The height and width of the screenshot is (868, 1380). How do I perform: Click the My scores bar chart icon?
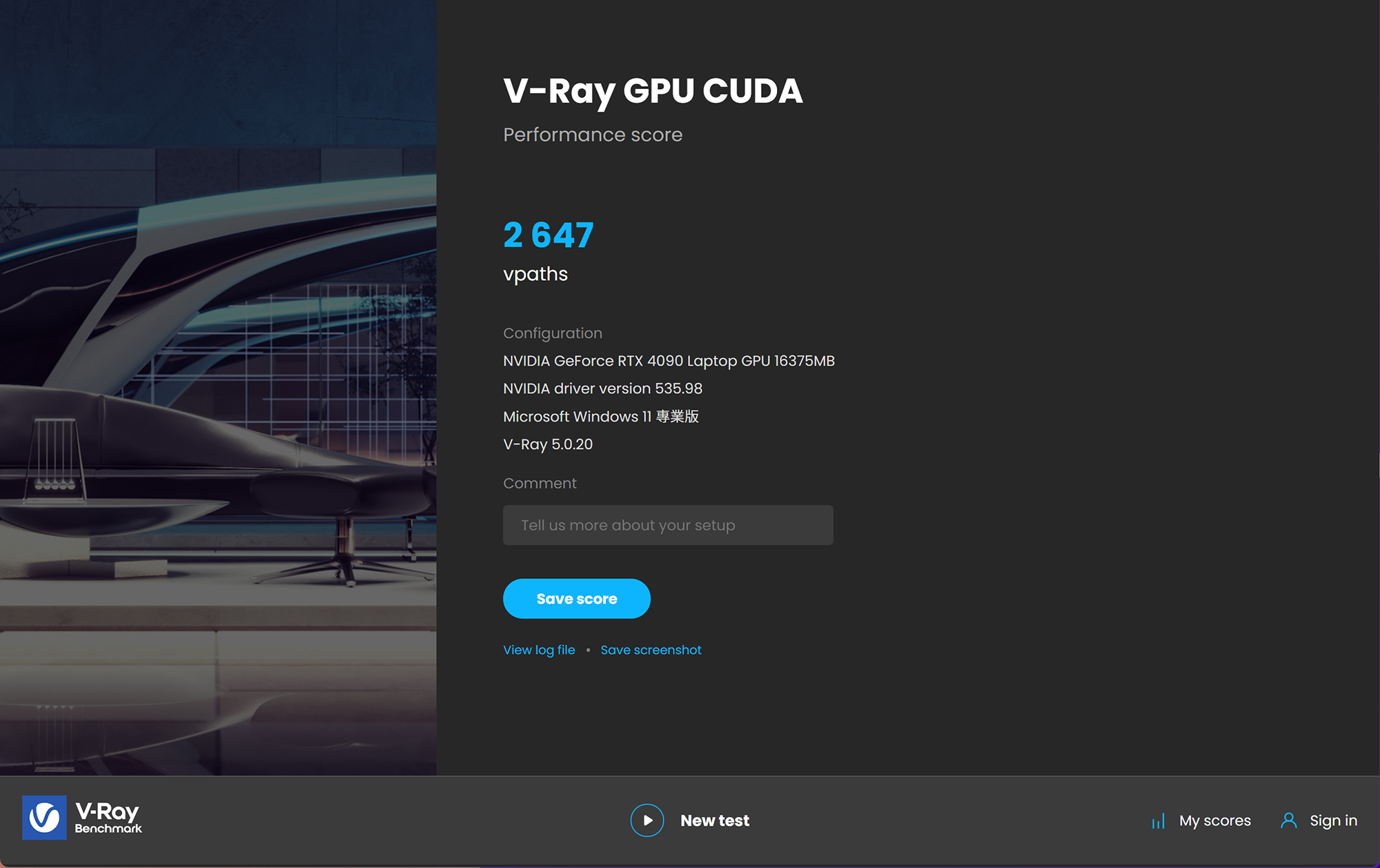(1159, 821)
